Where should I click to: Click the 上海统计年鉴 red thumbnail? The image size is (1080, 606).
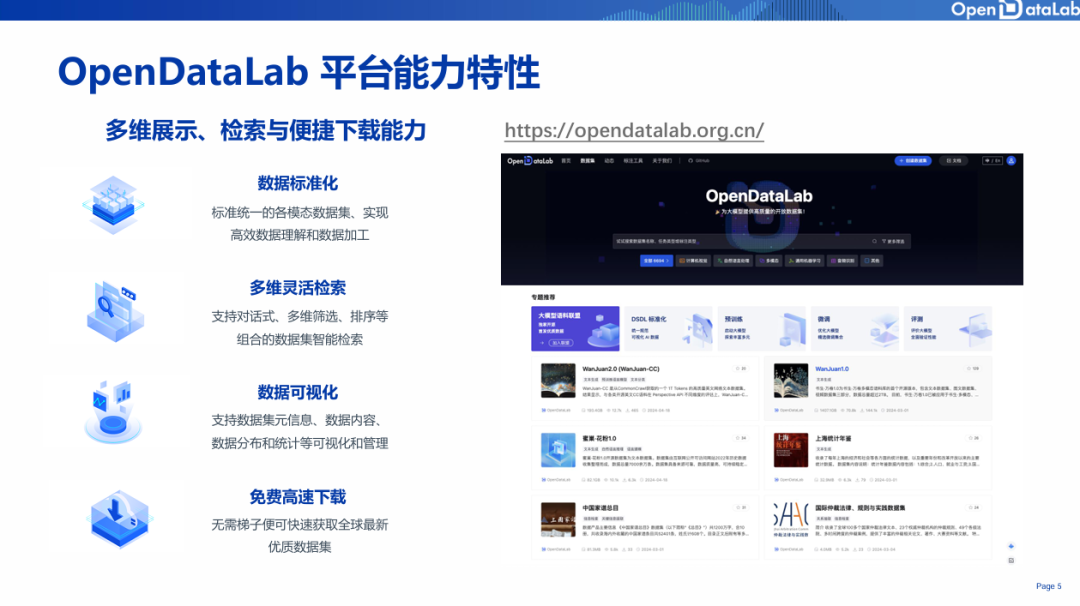pyautogui.click(x=791, y=450)
